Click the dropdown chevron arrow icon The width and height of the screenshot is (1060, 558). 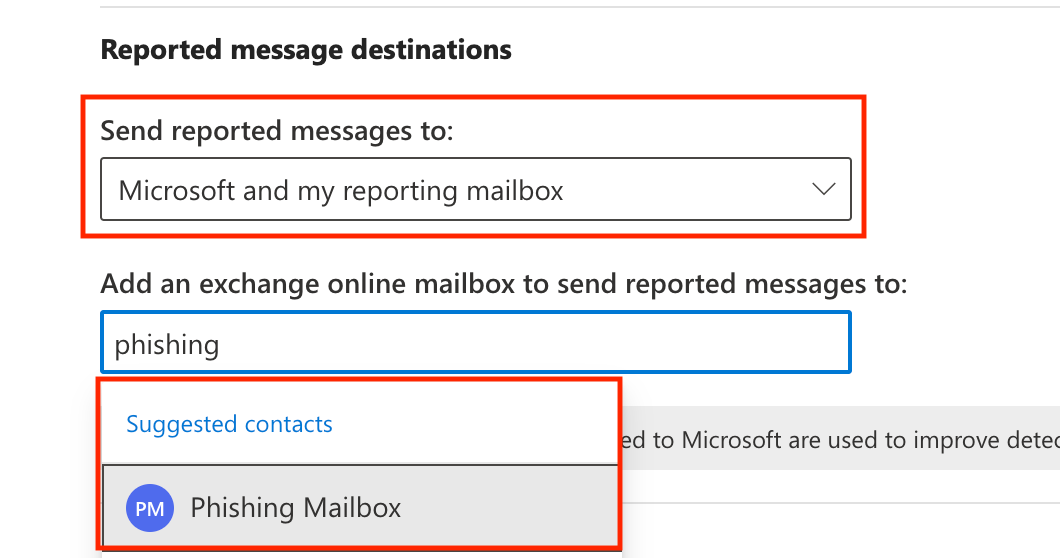[823, 189]
